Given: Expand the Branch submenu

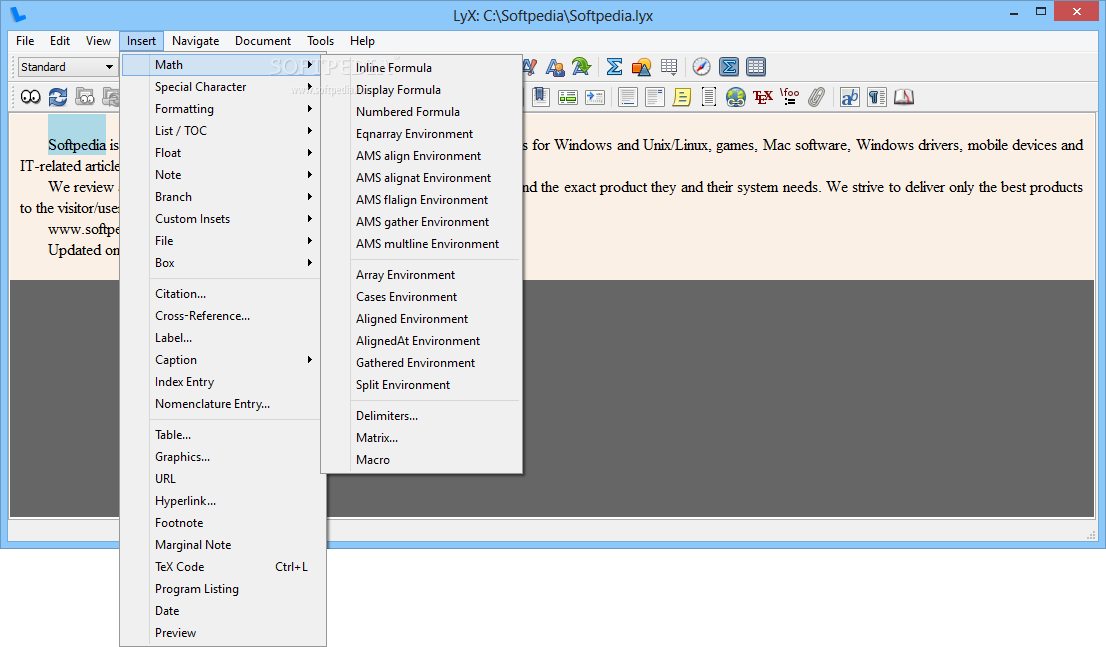Looking at the screenshot, I should [x=221, y=197].
